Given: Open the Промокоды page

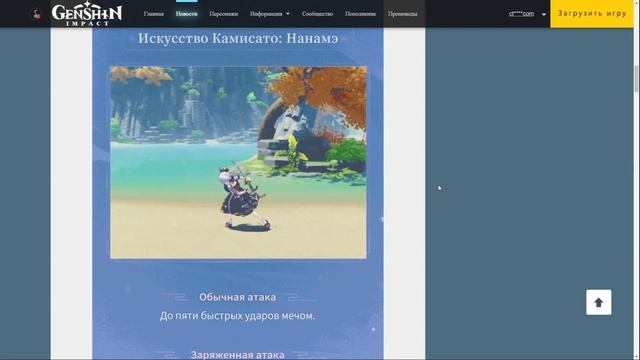Looking at the screenshot, I should pyautogui.click(x=402, y=14).
